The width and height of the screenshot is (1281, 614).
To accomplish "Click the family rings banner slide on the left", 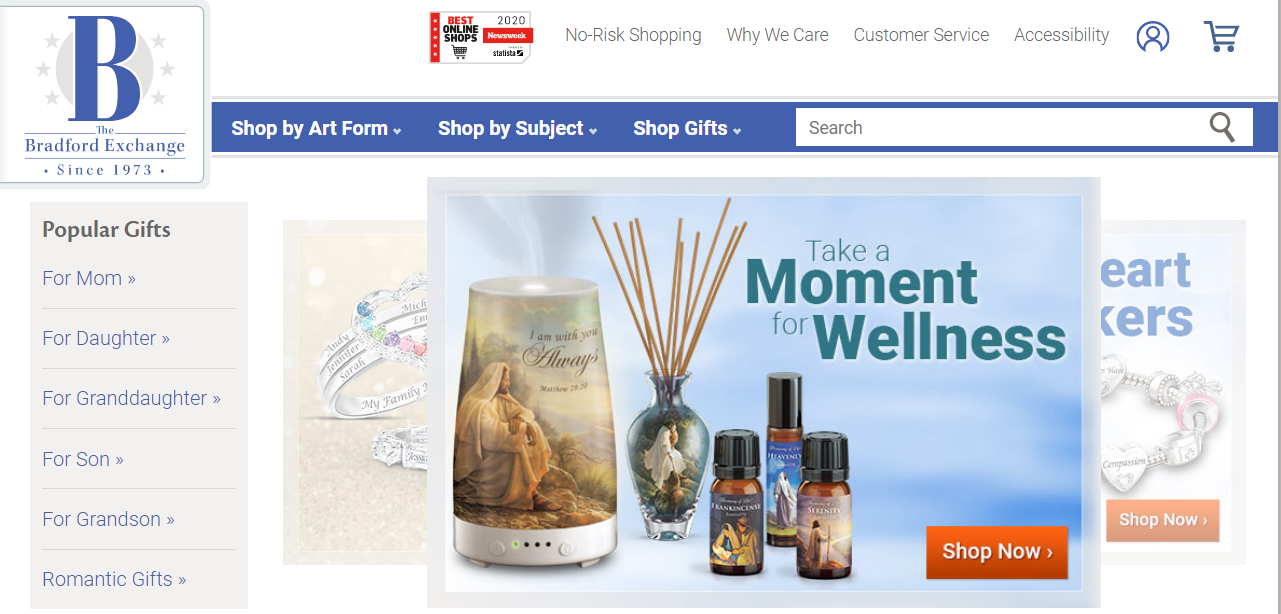I will click(x=357, y=392).
